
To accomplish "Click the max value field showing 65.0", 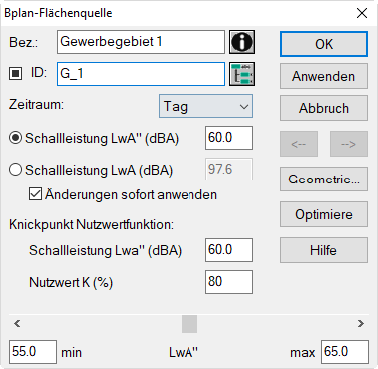I will (x=345, y=352).
